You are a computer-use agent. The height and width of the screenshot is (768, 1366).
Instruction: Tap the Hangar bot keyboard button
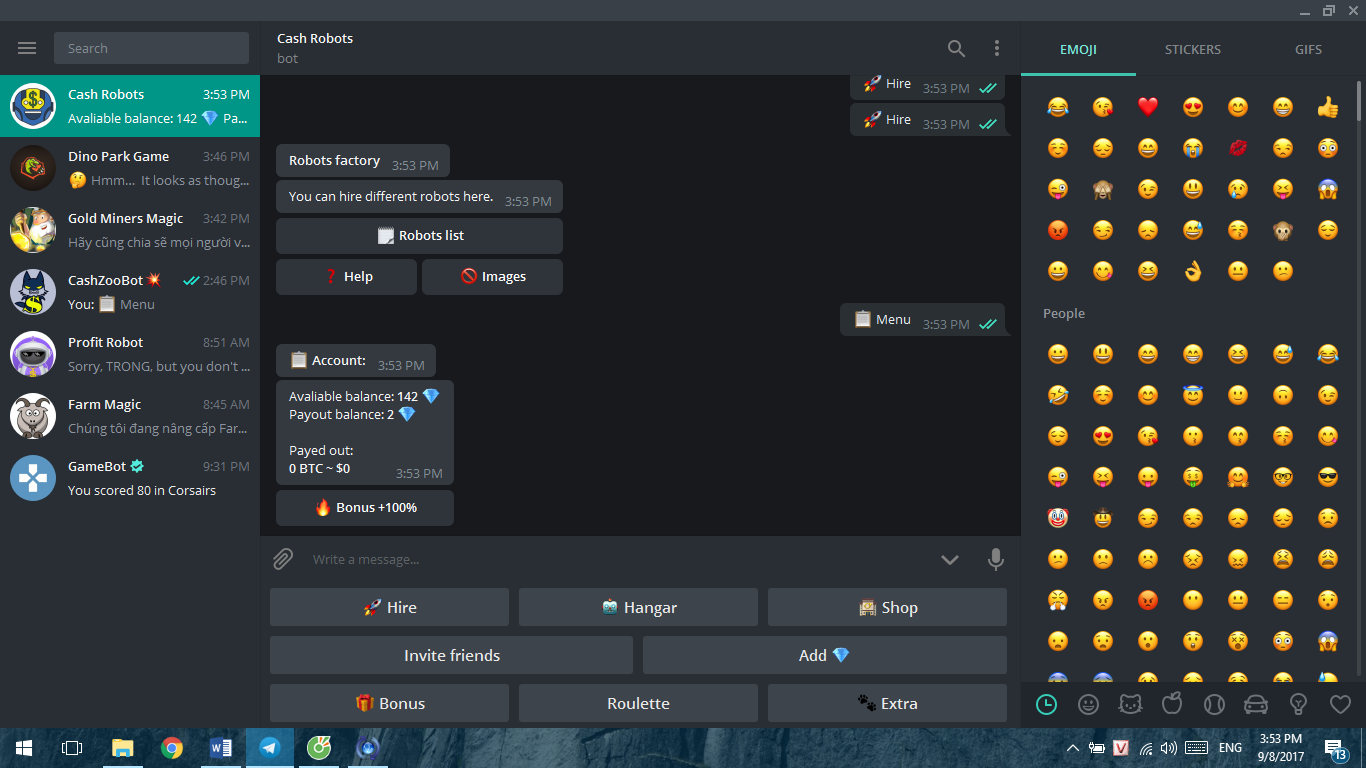tap(638, 607)
